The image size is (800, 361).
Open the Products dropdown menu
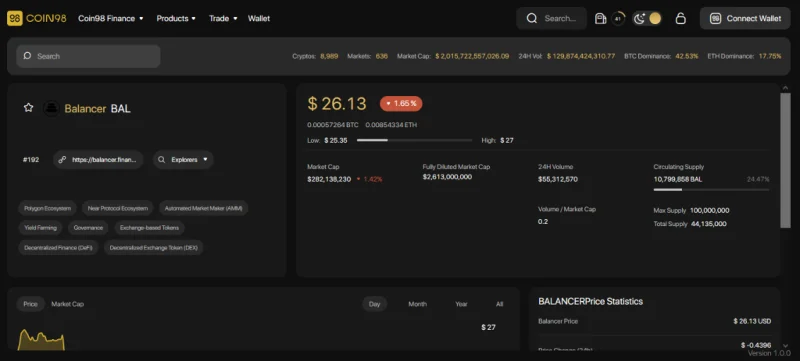coord(176,18)
